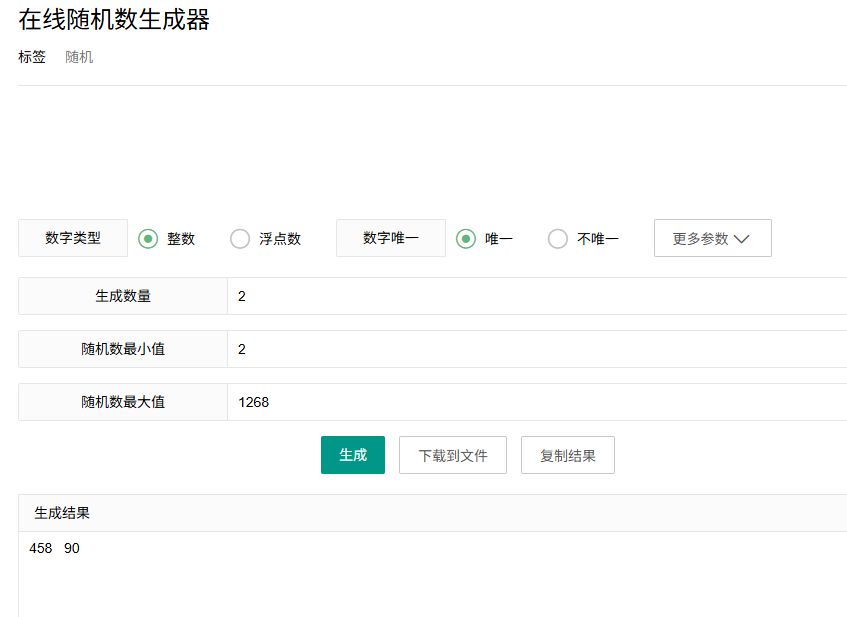
Task: Click the 在线随机数生成器 title
Action: tap(114, 19)
